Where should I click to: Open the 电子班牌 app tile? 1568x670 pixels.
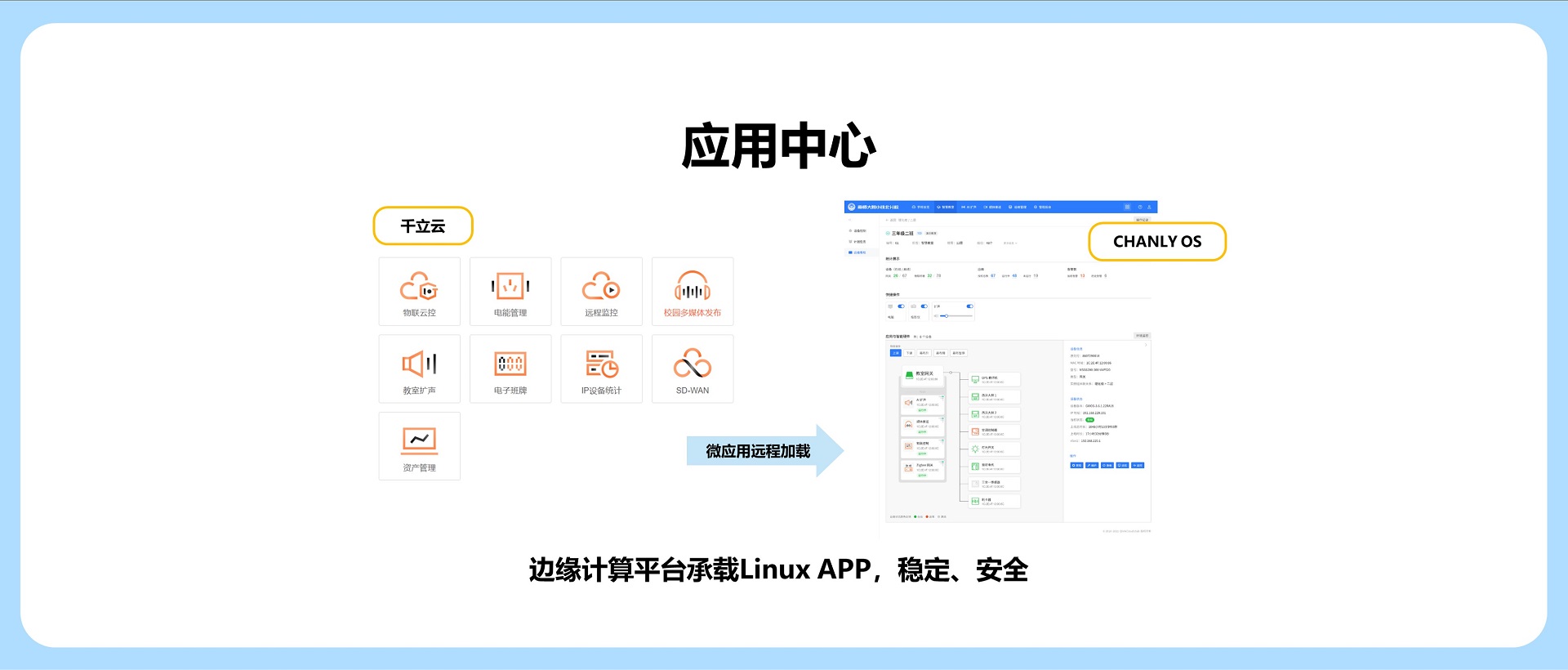tap(510, 368)
